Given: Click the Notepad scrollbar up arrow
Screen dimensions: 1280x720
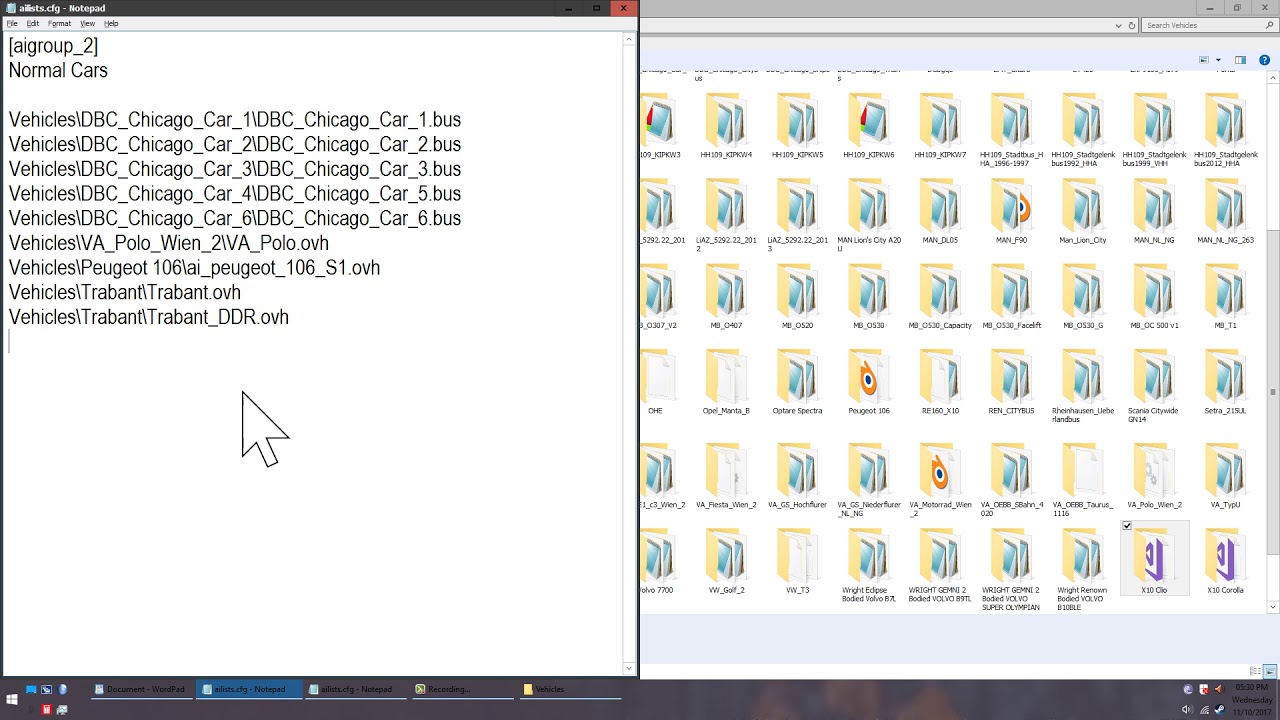Looking at the screenshot, I should (x=630, y=40).
